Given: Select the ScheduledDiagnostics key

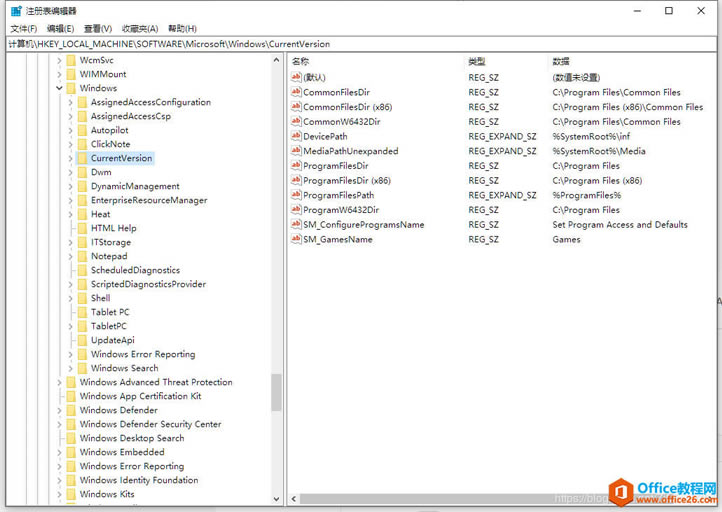Looking at the screenshot, I should (135, 270).
